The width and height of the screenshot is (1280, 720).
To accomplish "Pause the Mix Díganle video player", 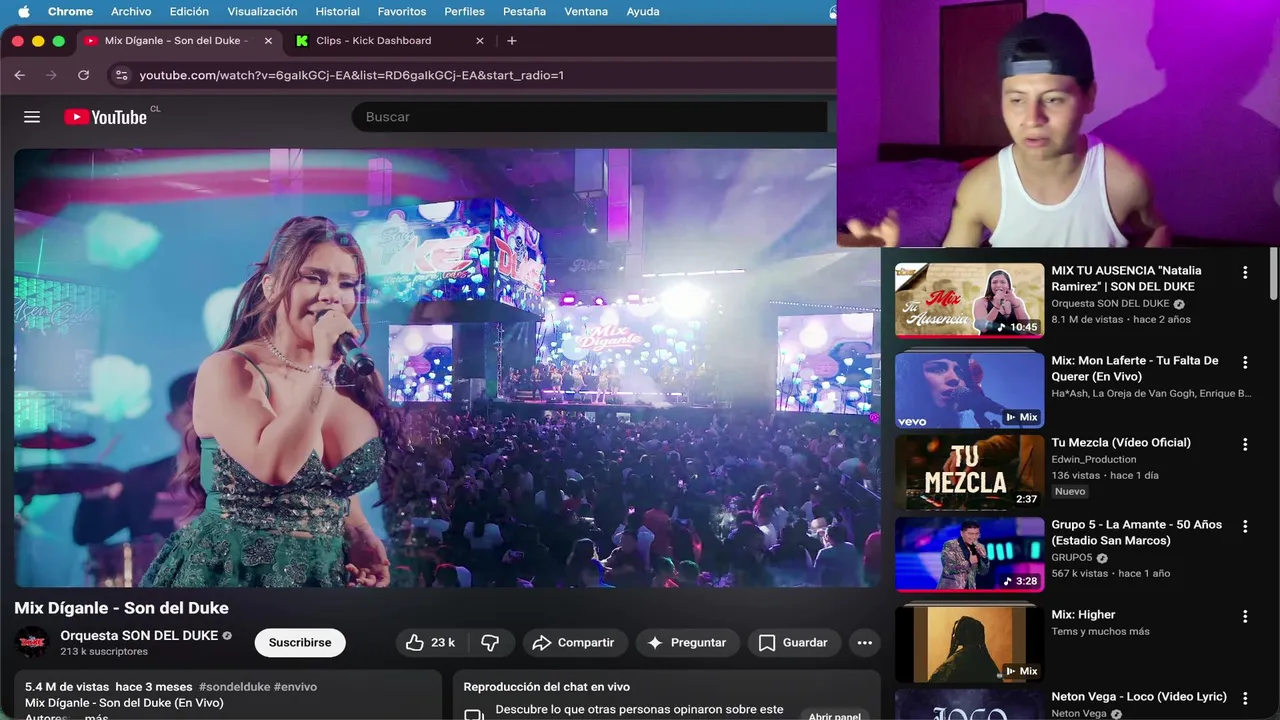I will tap(446, 367).
